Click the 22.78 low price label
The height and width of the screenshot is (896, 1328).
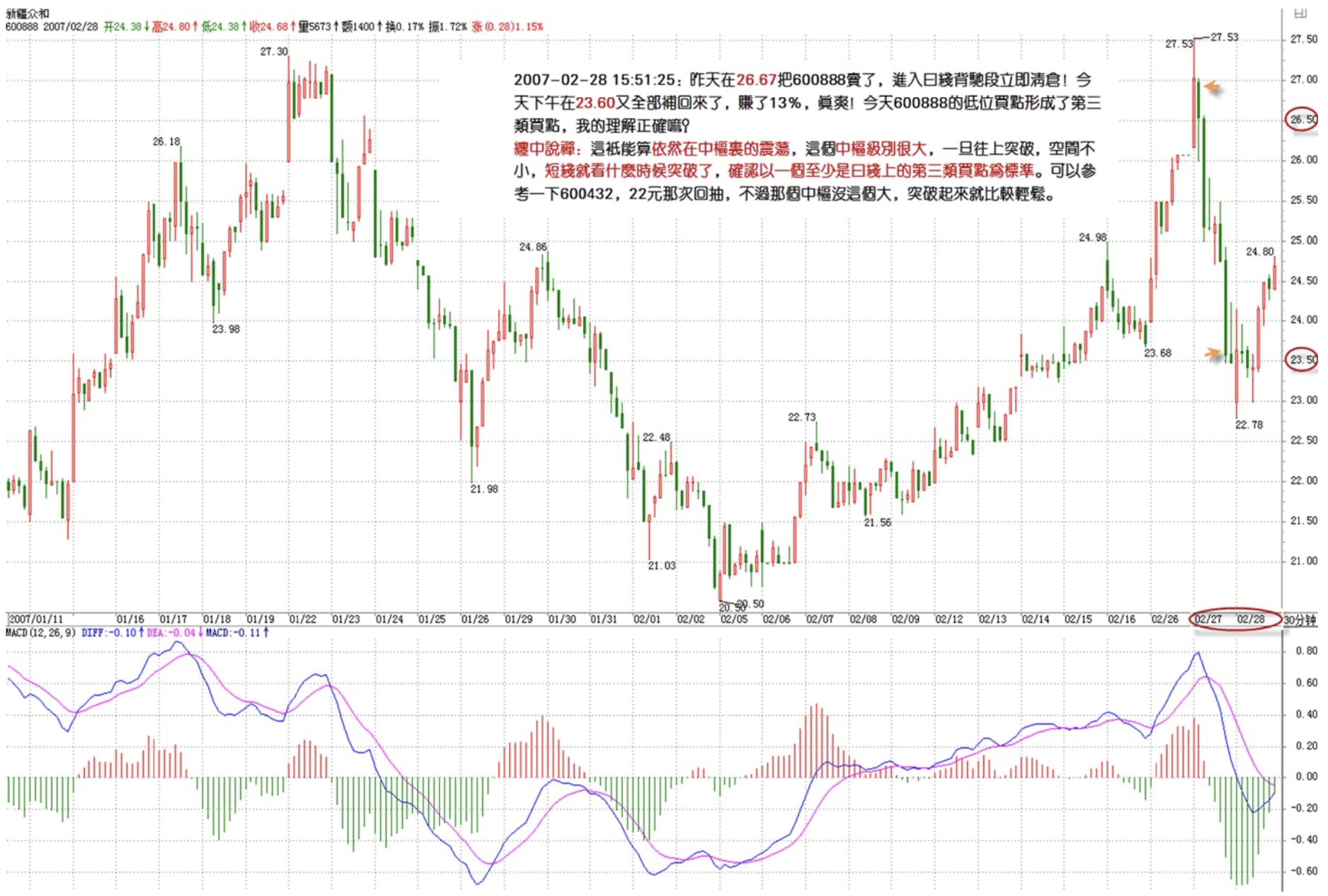pos(1249,425)
